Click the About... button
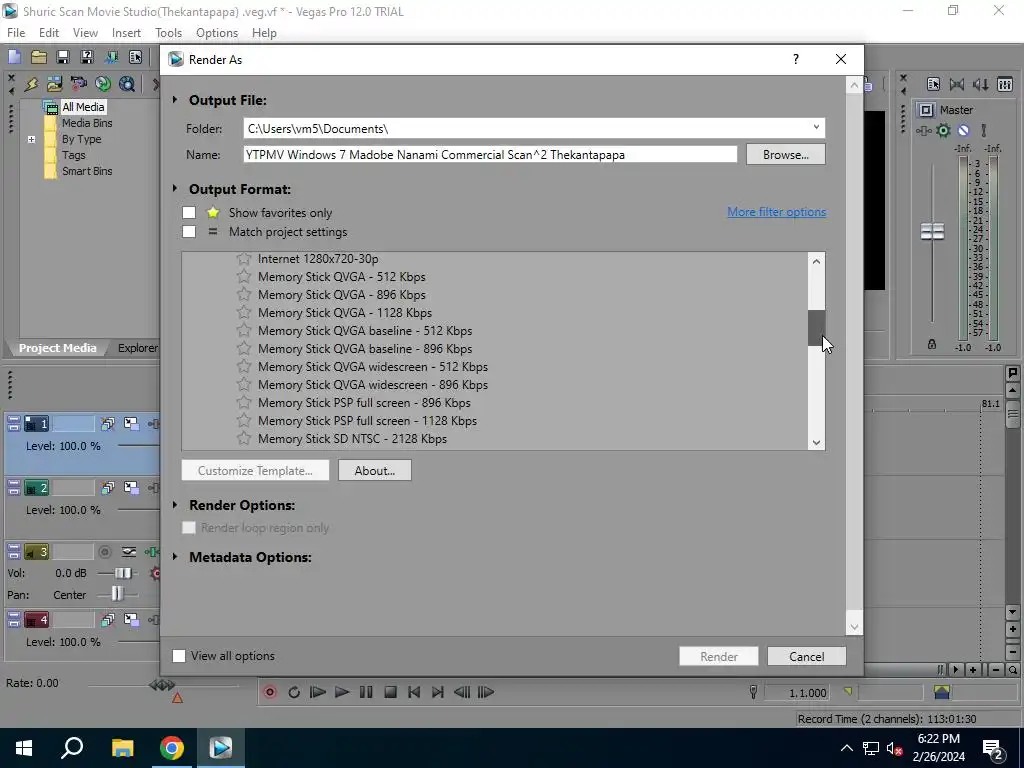 coord(375,470)
